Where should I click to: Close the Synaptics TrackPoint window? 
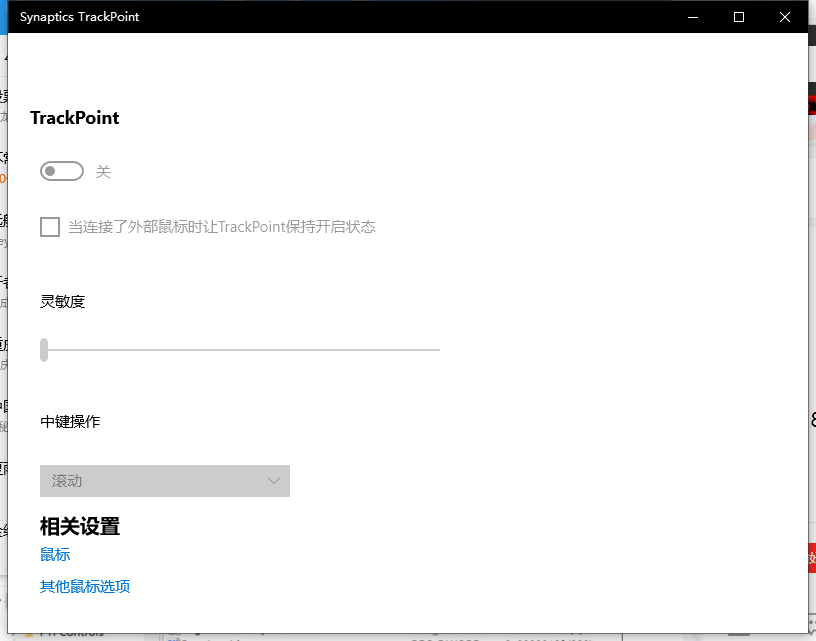click(x=785, y=17)
